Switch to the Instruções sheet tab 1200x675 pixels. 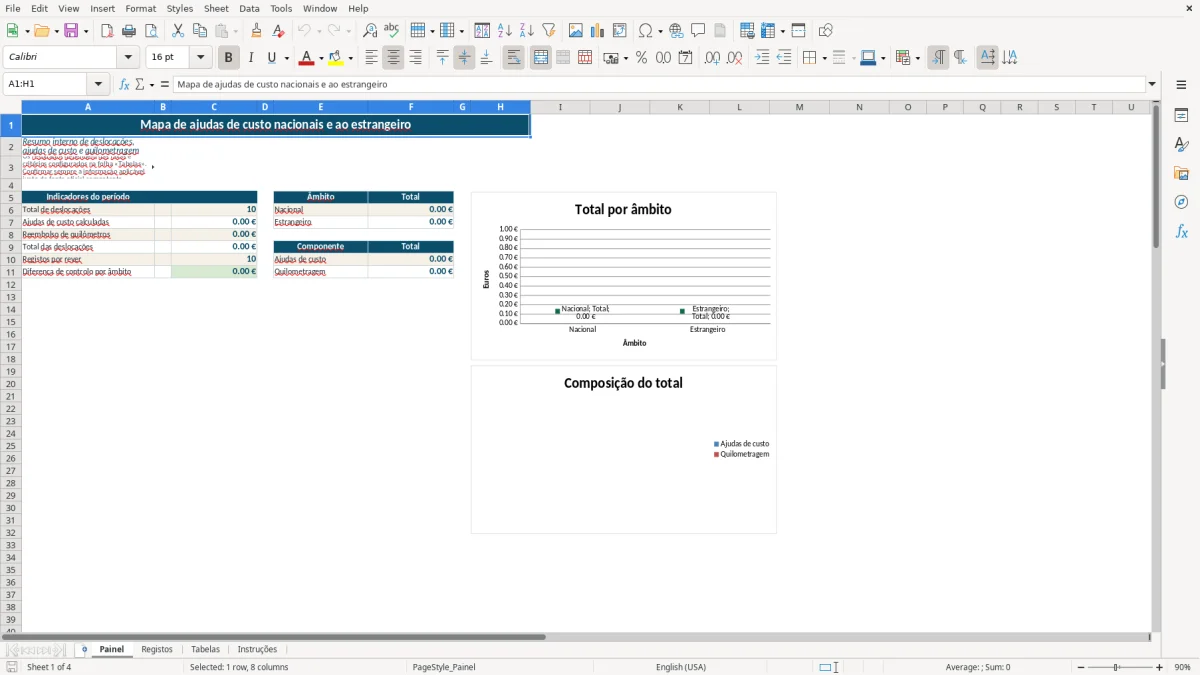(x=257, y=649)
